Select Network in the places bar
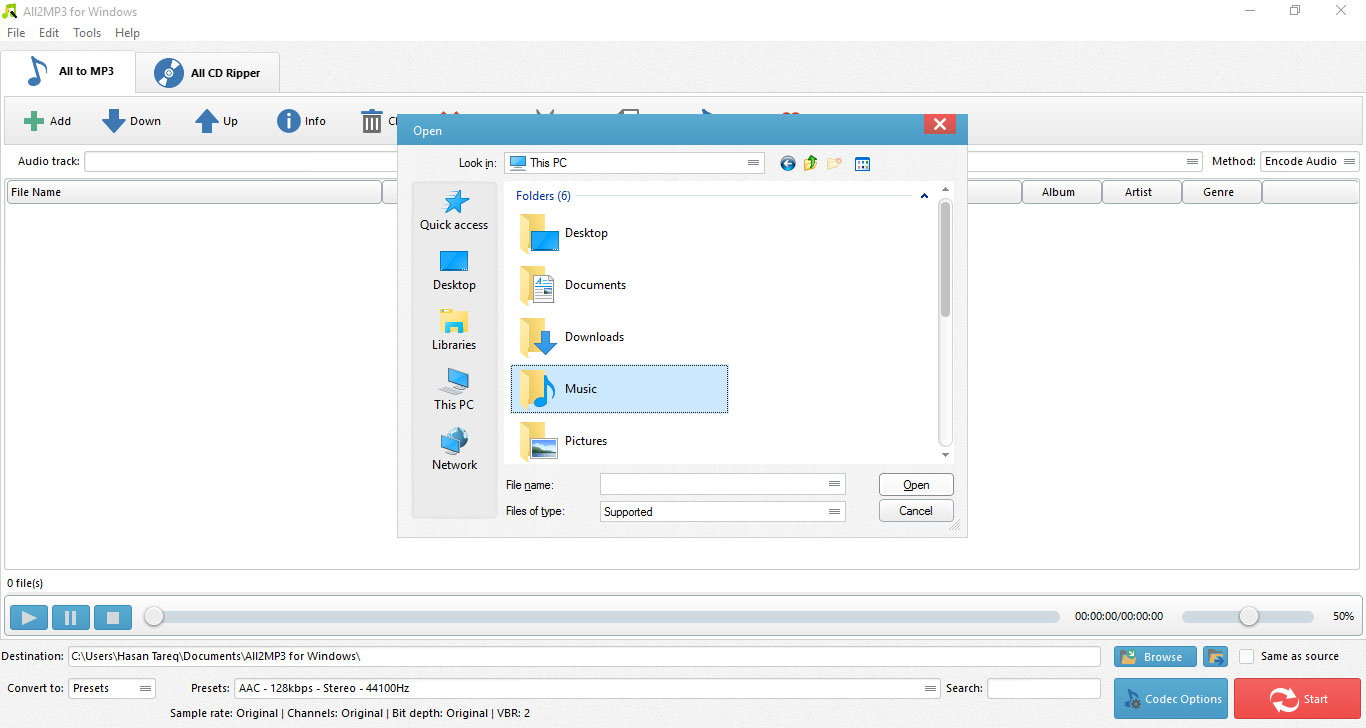The image size is (1366, 728). (454, 450)
